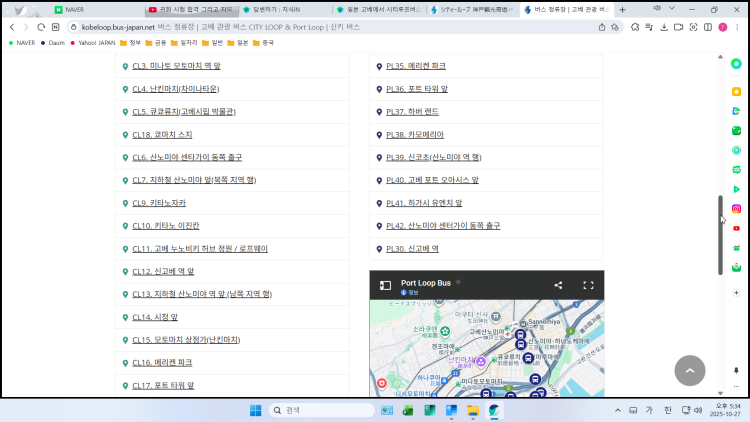Expand the 정보 bookmarks folder

(130, 43)
